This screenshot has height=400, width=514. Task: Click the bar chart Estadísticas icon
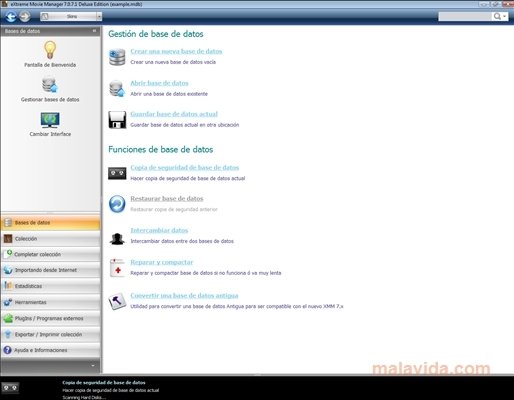pos(8,286)
